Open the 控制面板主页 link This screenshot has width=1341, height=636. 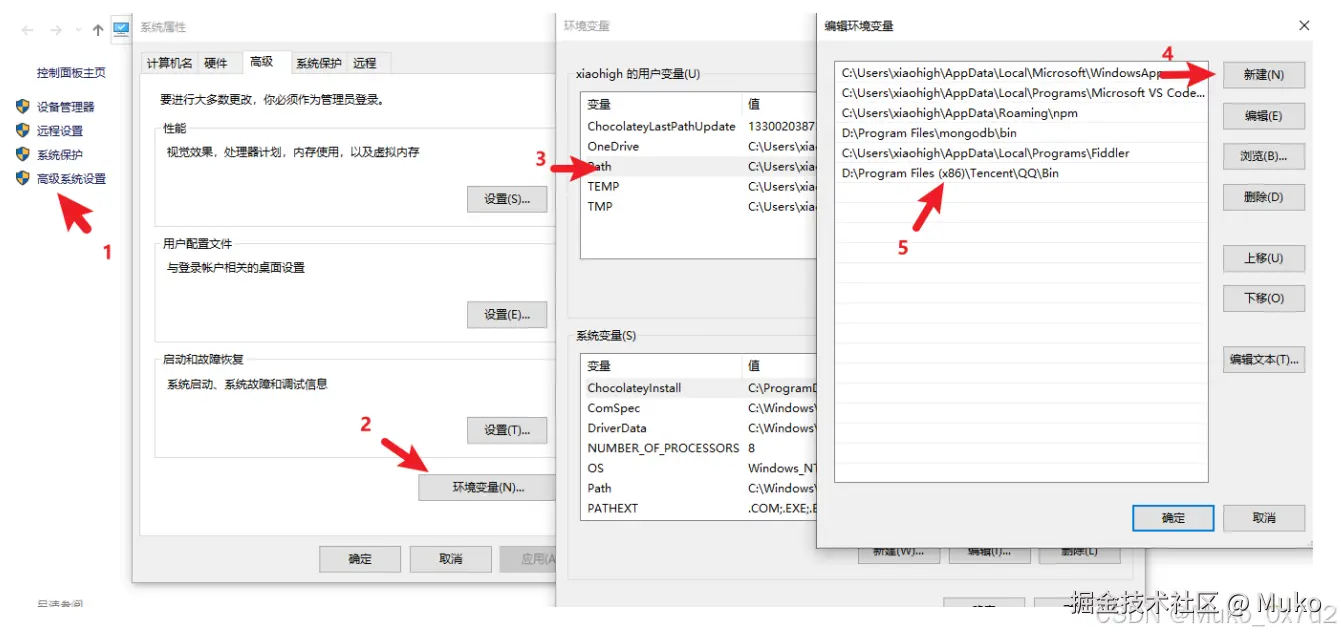click(71, 73)
